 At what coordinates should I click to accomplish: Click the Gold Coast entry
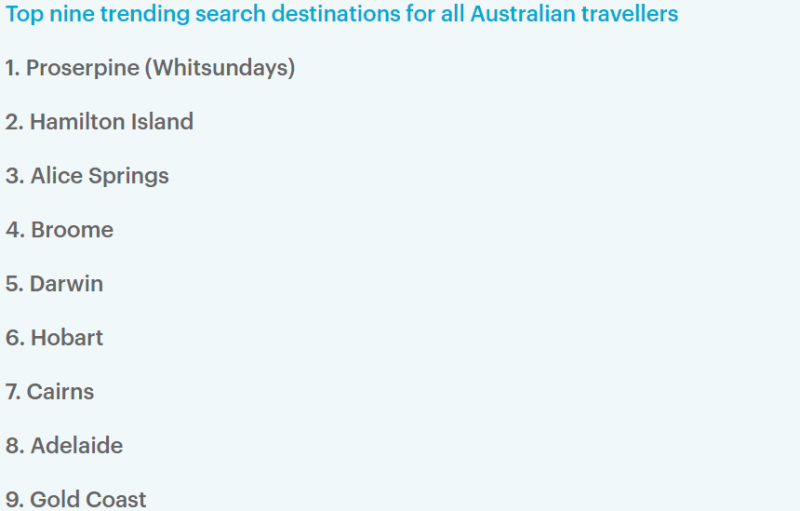[x=88, y=500]
